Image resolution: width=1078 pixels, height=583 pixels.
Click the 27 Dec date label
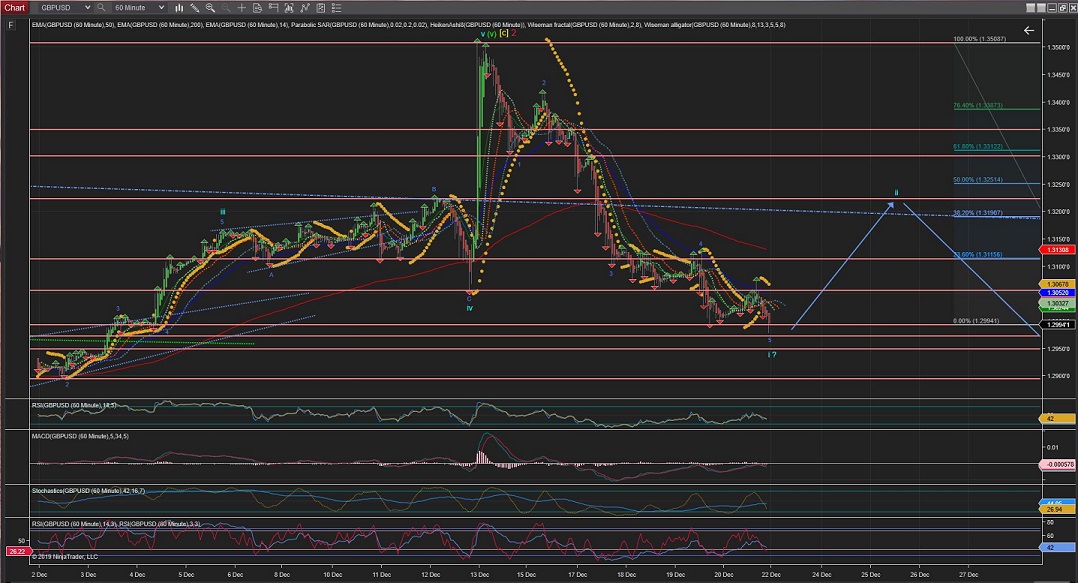click(968, 575)
